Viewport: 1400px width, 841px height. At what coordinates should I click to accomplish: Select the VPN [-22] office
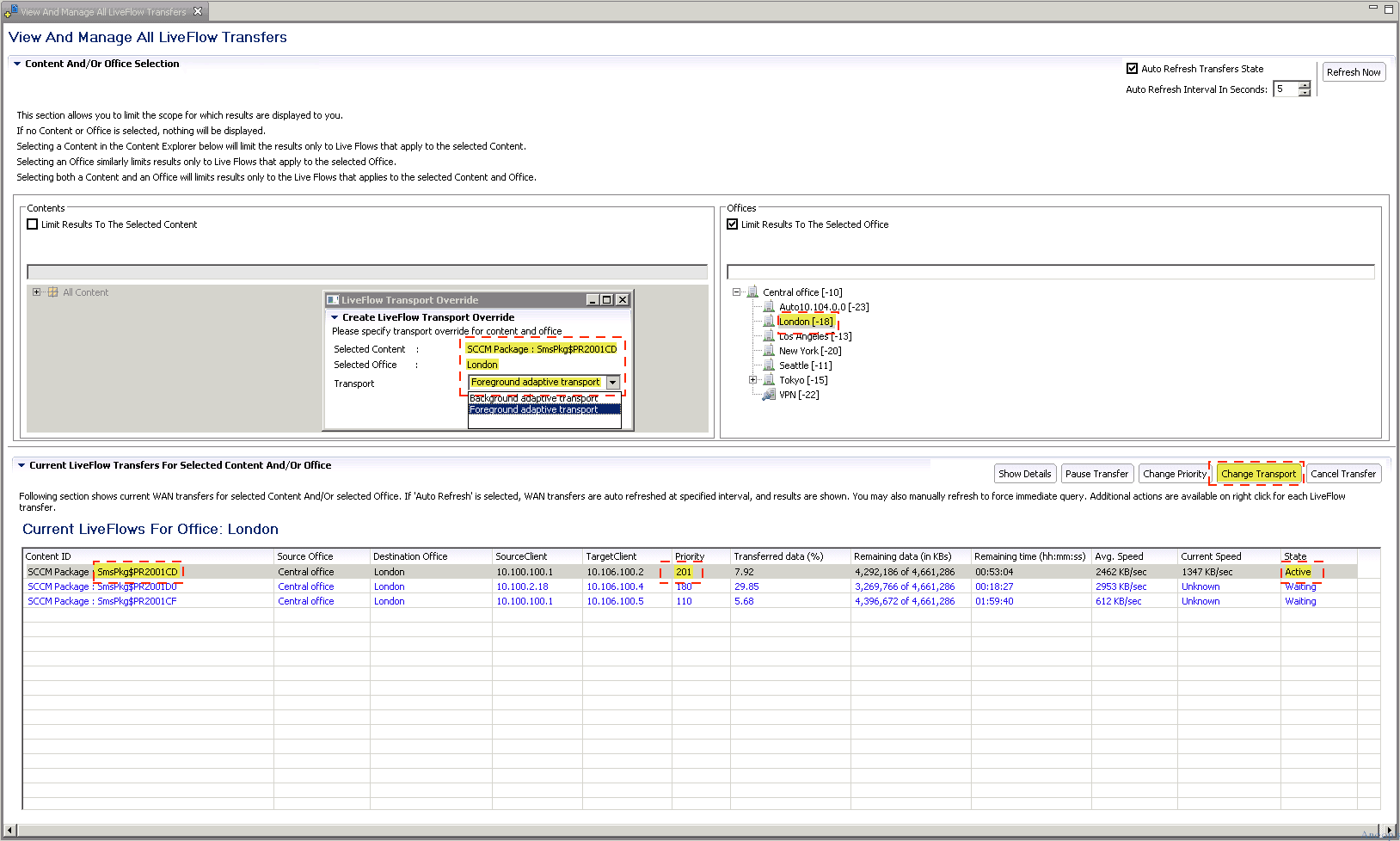tap(799, 395)
